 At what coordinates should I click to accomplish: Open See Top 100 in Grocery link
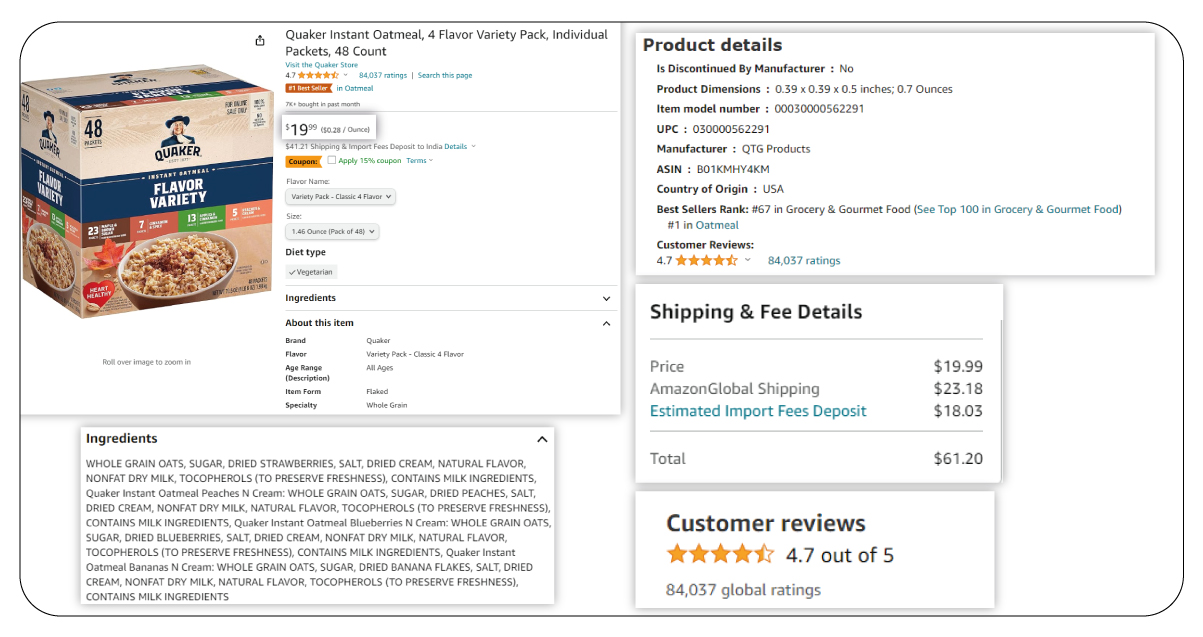click(x=1018, y=209)
